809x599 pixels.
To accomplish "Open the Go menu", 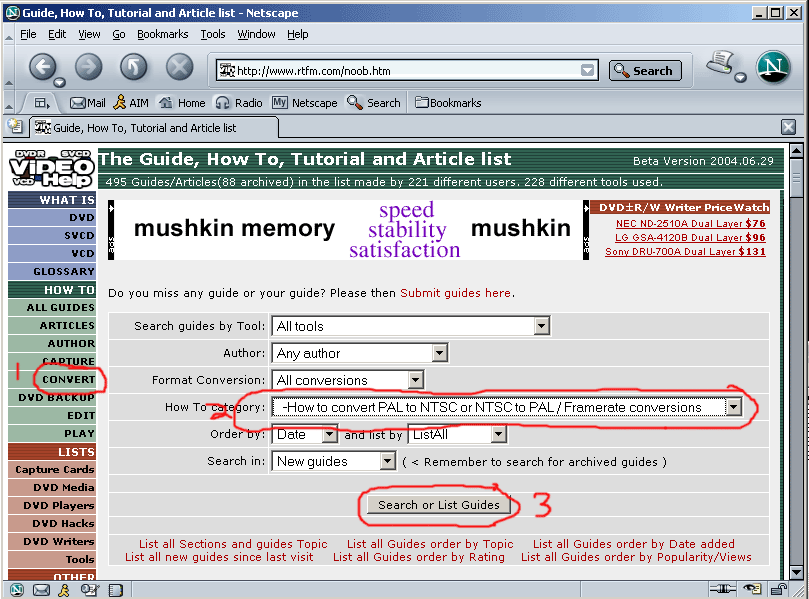I will click(119, 35).
